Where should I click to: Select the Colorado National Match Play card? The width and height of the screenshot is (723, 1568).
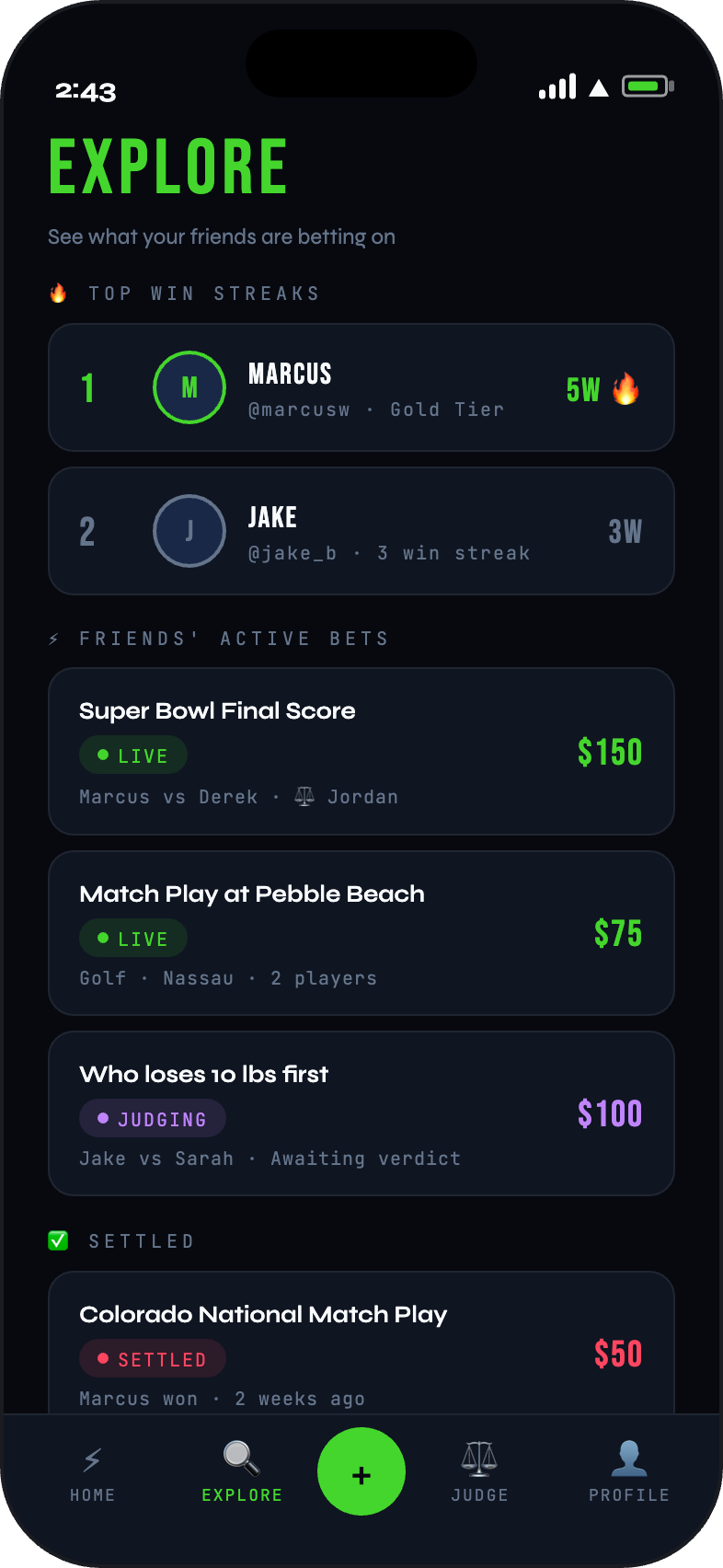(x=263, y=1315)
